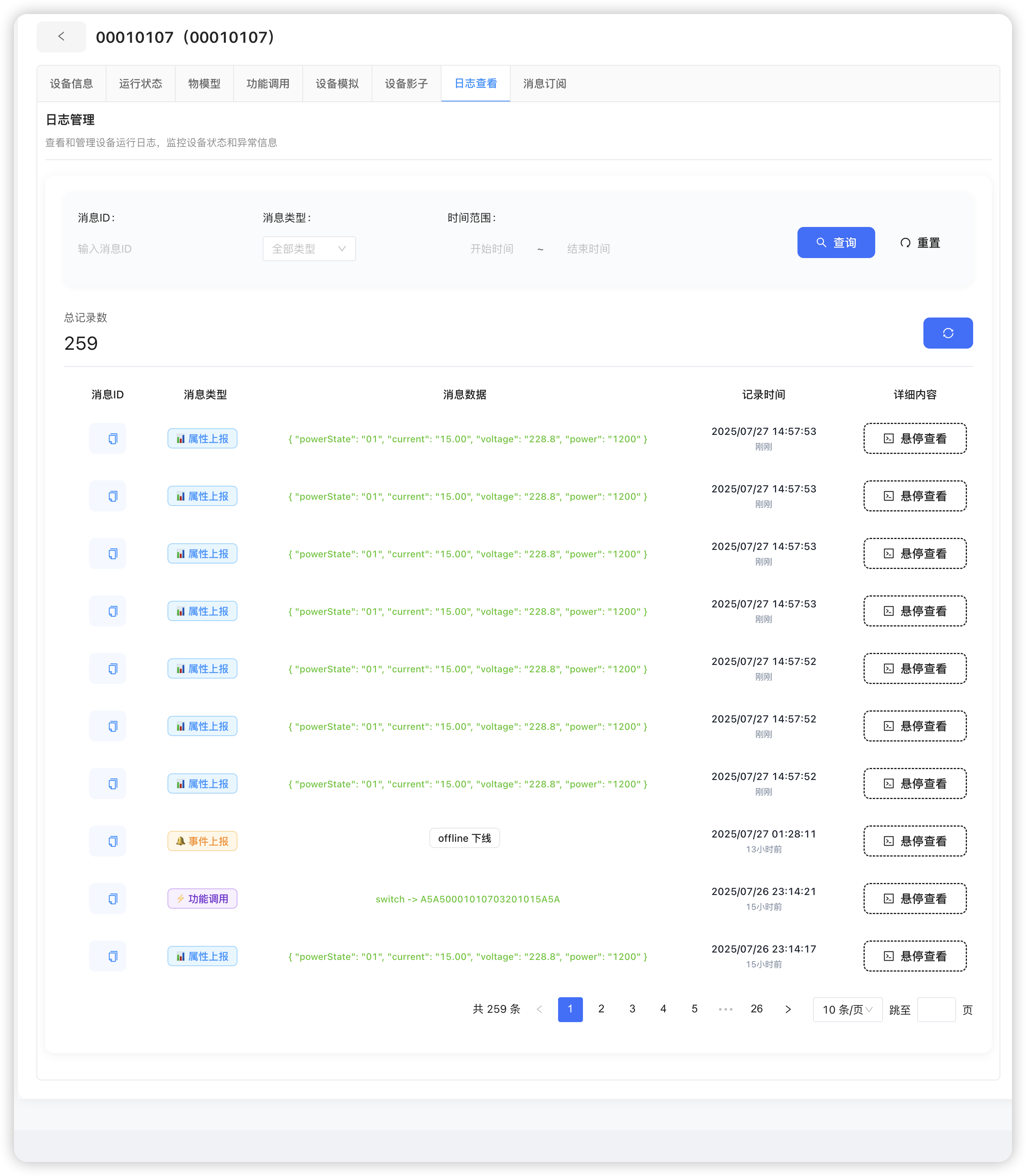Expand the ellipsis between pagination pages
This screenshot has height=1176, width=1026.
(x=726, y=1009)
